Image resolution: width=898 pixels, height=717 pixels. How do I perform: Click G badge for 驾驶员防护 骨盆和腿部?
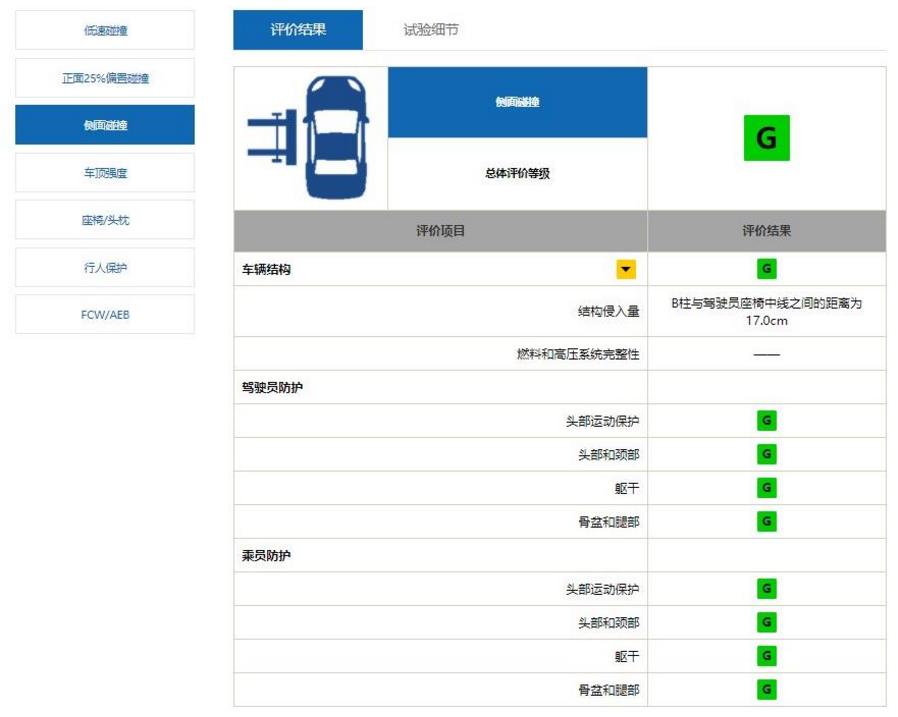tap(766, 522)
